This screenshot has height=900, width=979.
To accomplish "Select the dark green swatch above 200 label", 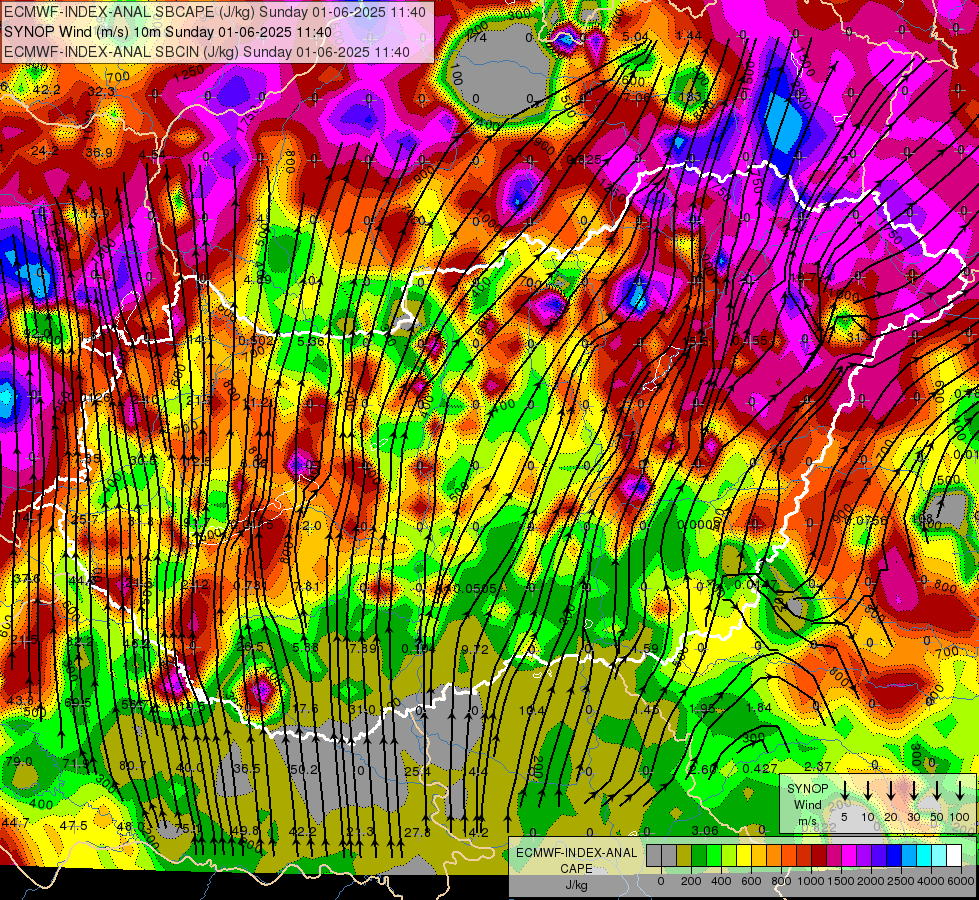I will coord(699,855).
